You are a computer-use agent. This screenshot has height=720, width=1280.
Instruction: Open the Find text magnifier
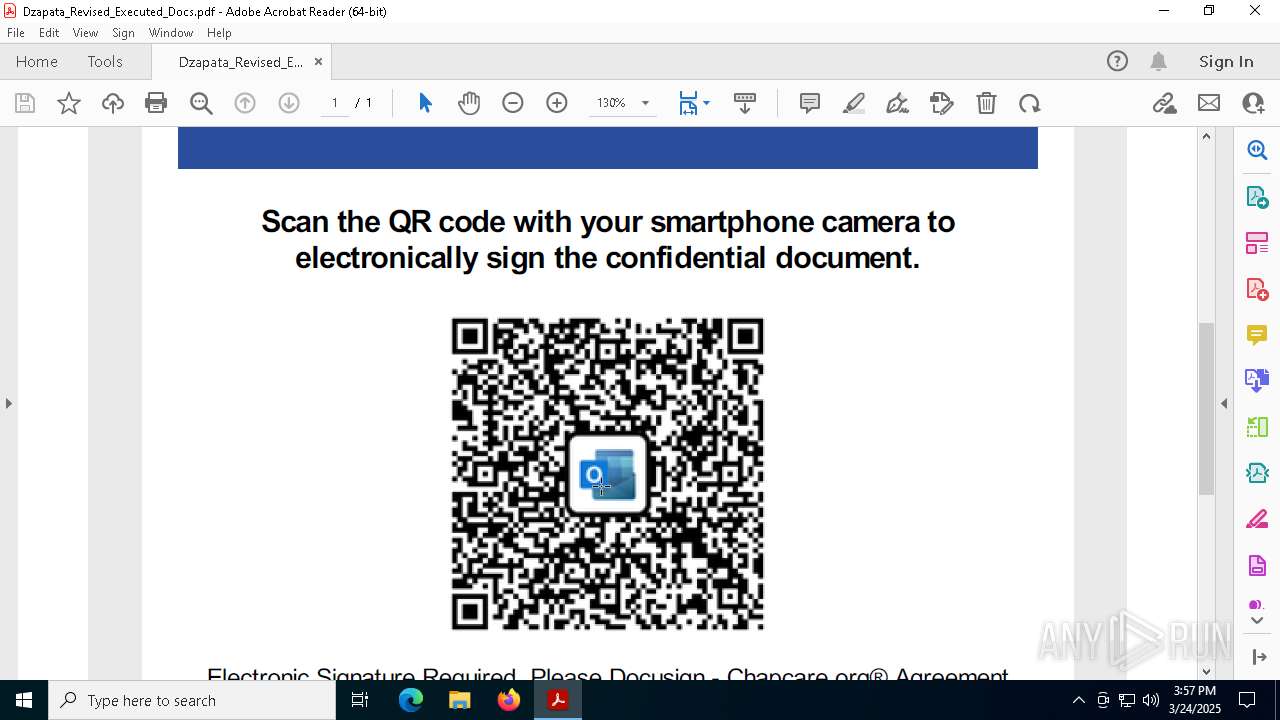coord(201,103)
